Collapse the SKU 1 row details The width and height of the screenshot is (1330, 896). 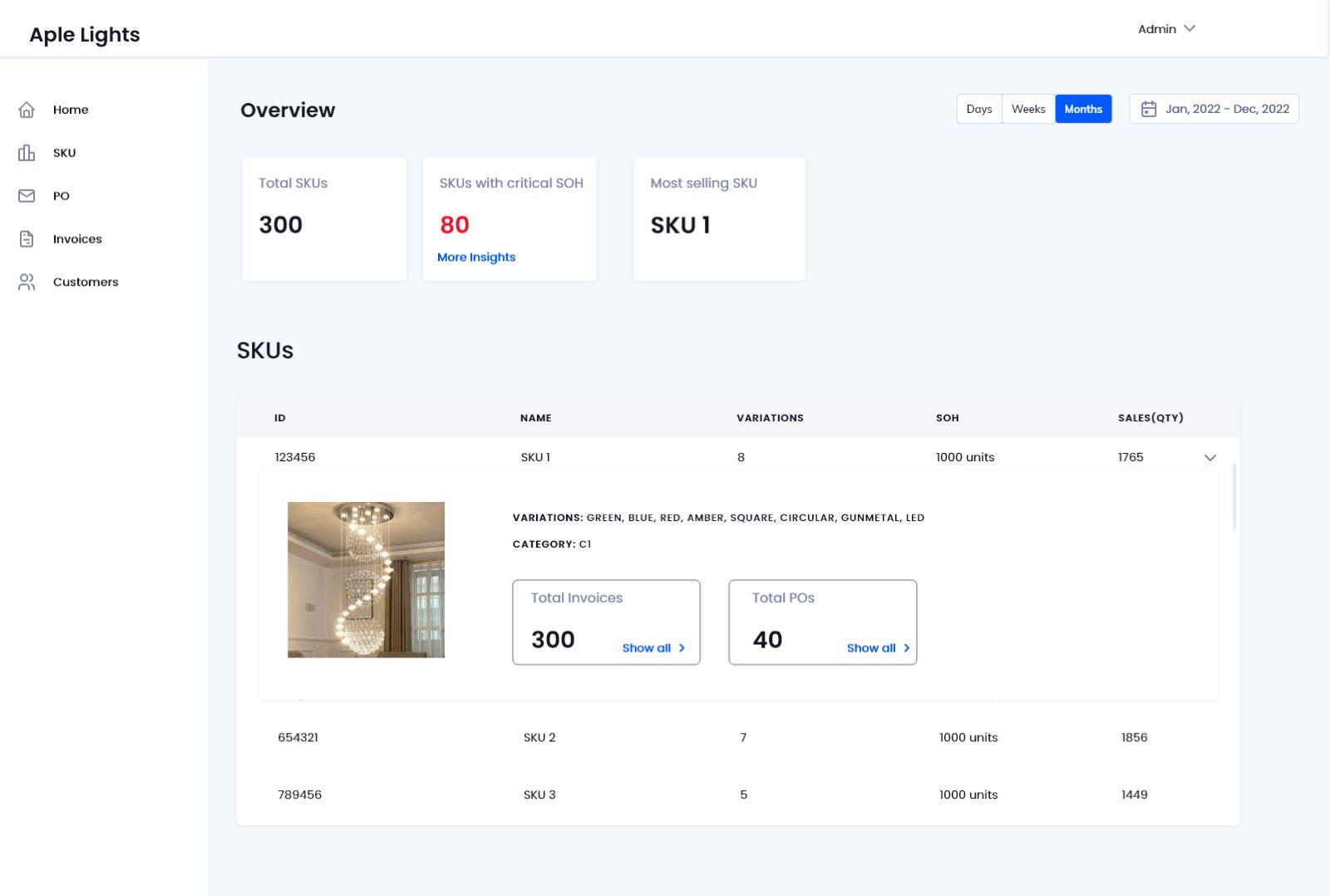point(1209,458)
